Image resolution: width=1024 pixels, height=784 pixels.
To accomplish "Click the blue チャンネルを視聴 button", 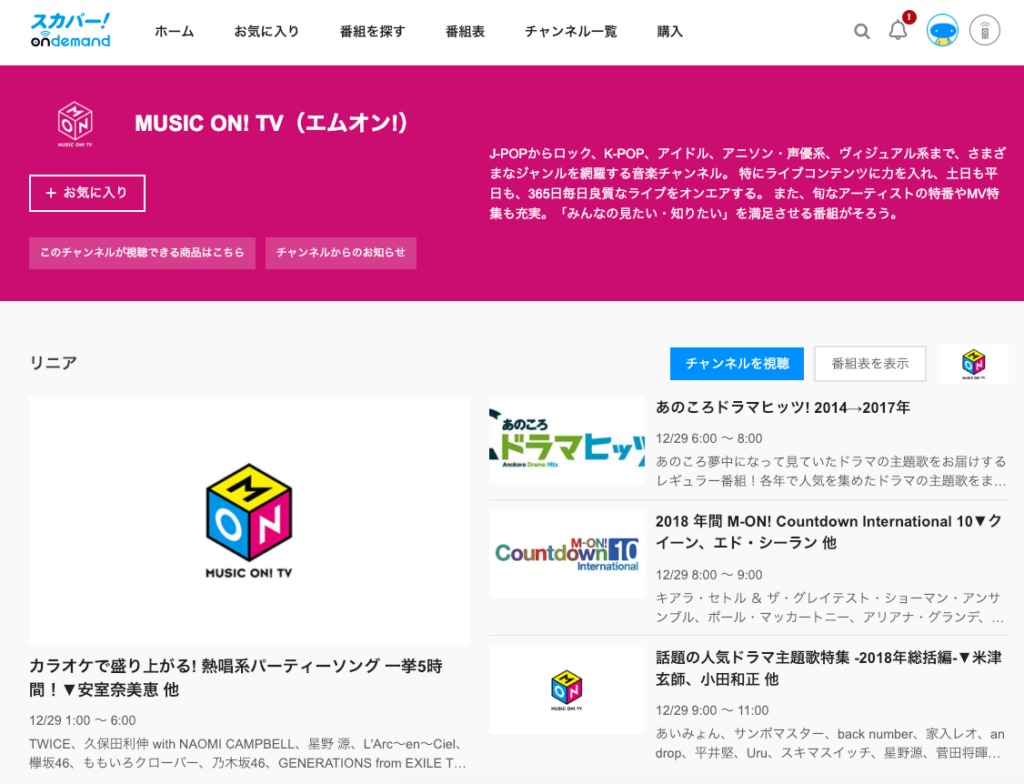I will 737,364.
